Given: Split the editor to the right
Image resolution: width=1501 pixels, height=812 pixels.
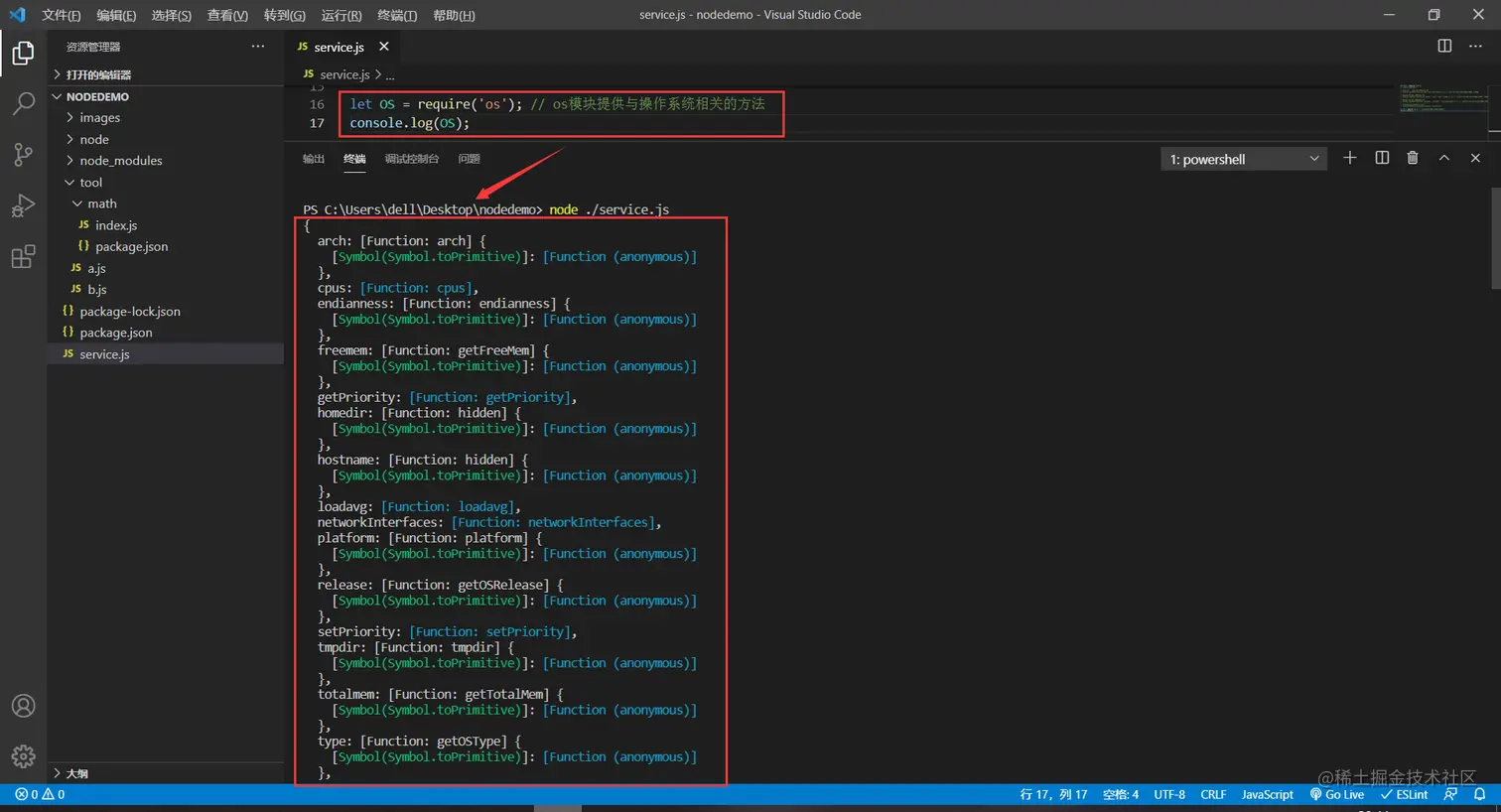Looking at the screenshot, I should [1444, 46].
